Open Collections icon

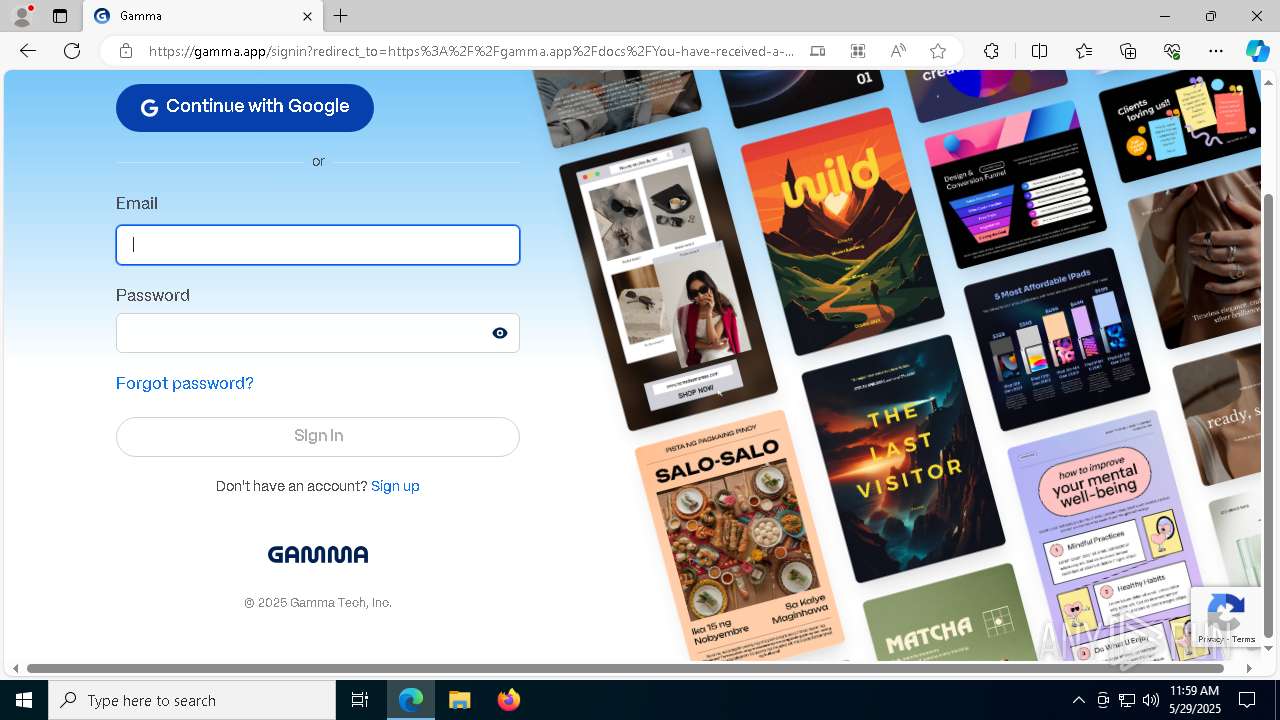[x=1128, y=51]
